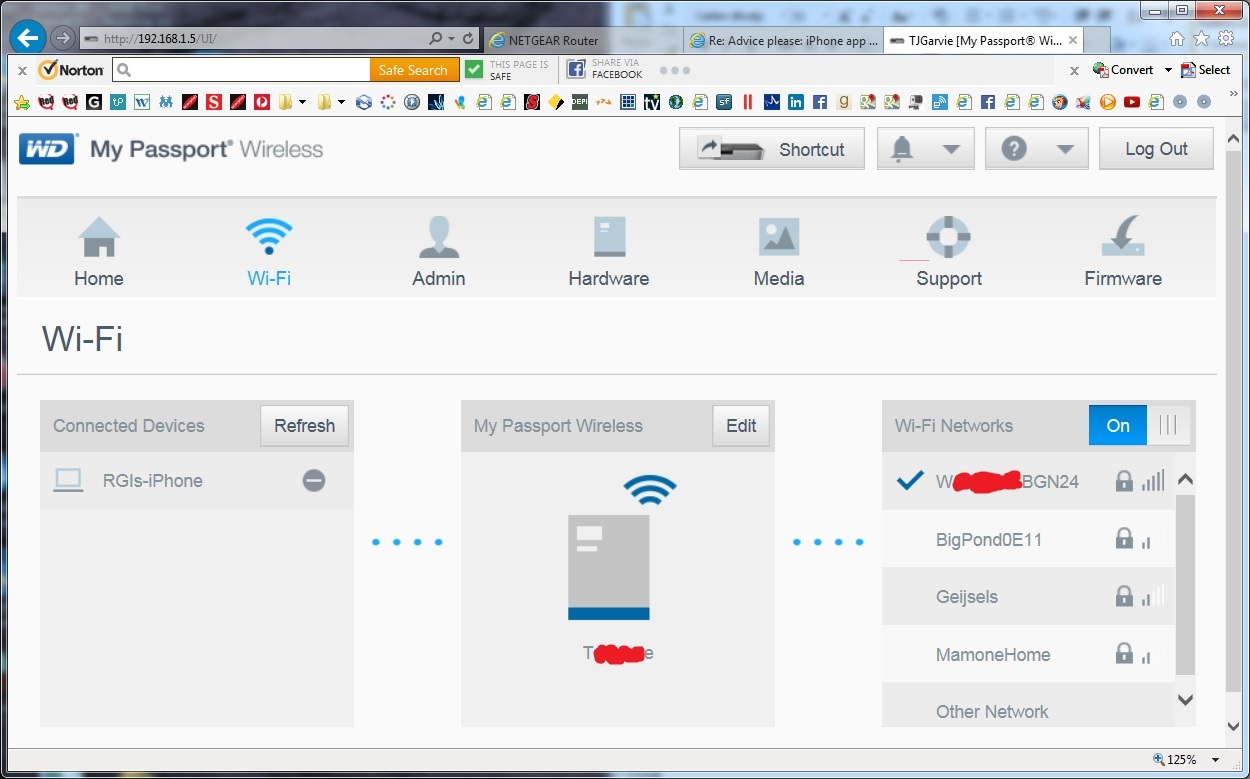Select the Geijsels network

pyautogui.click(x=1028, y=597)
